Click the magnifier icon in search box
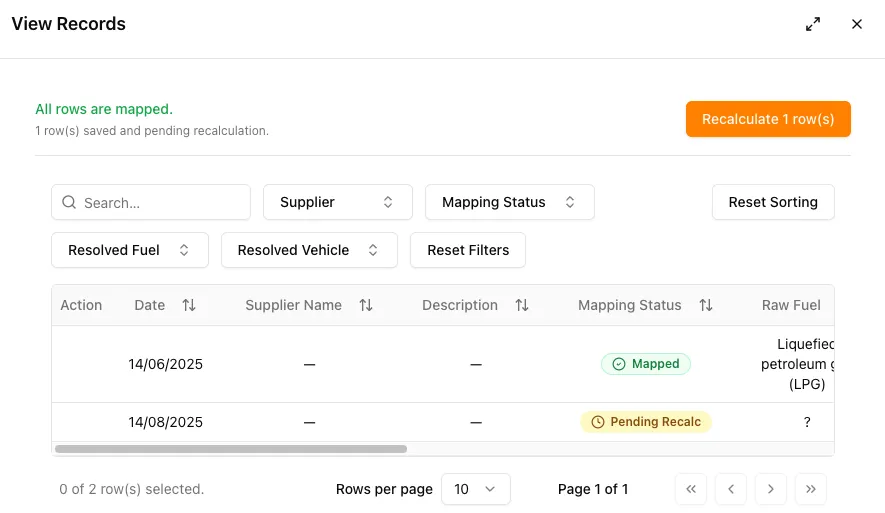The image size is (885, 513). tap(69, 202)
